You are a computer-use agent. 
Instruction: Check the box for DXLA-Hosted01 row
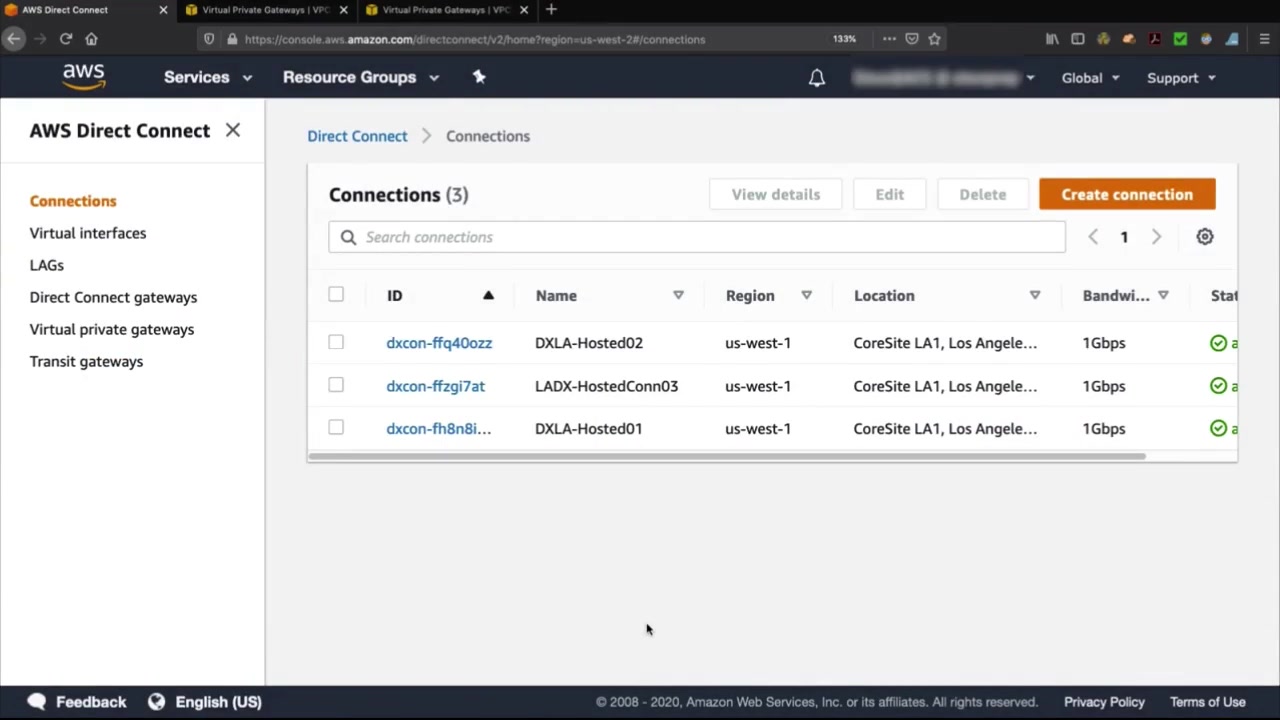(336, 427)
